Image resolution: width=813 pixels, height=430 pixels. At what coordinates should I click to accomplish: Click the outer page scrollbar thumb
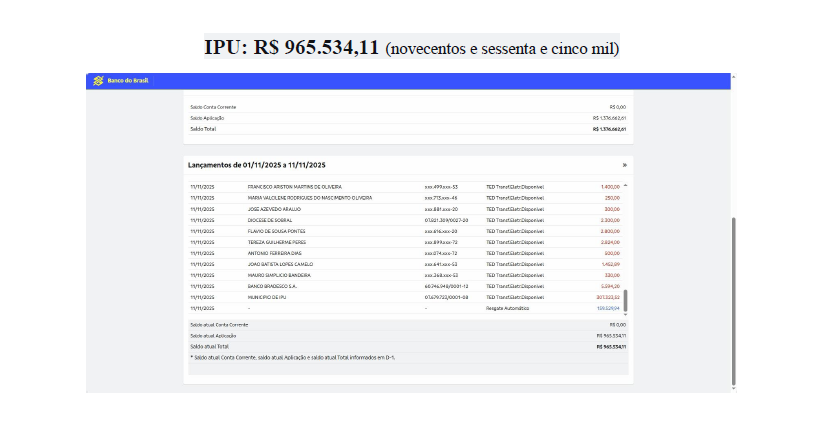tap(733, 300)
